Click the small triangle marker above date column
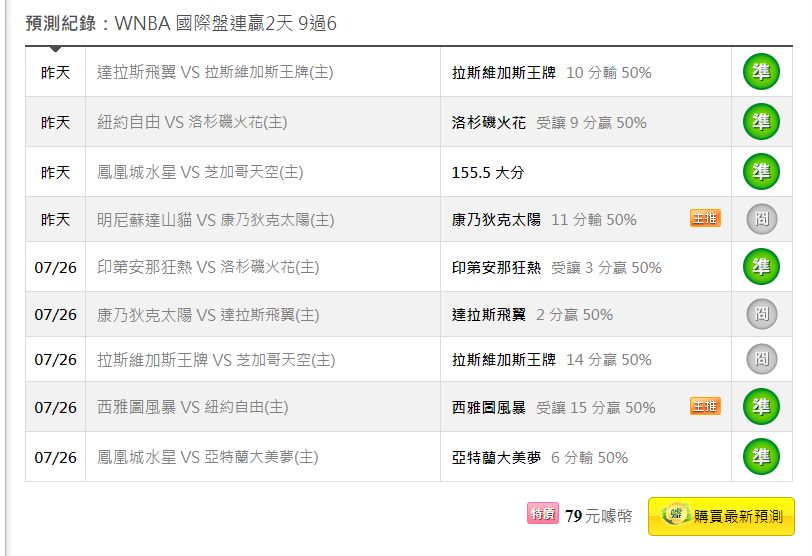Screen dimensions: 812x556 pos(55,49)
